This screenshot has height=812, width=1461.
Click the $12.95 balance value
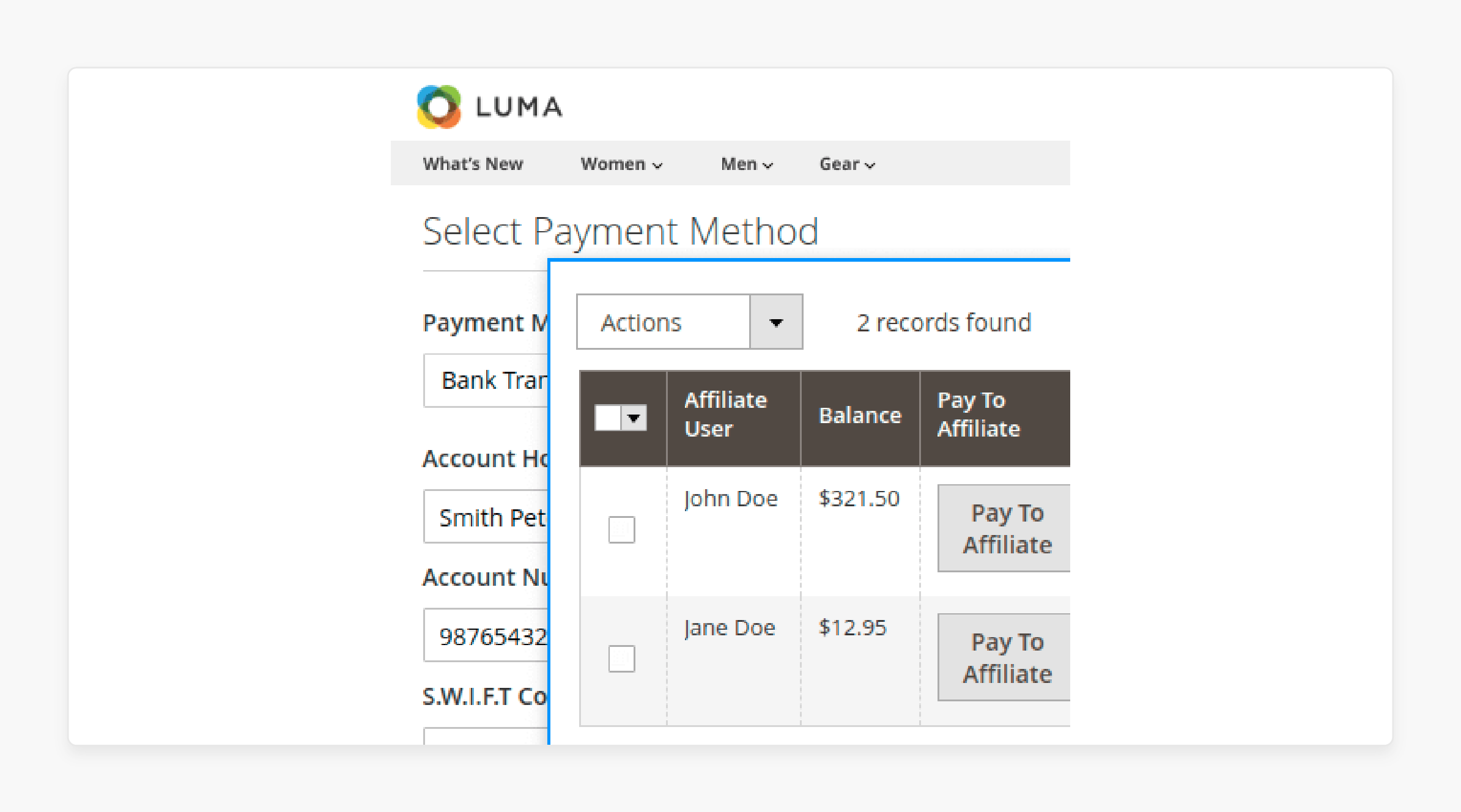853,627
